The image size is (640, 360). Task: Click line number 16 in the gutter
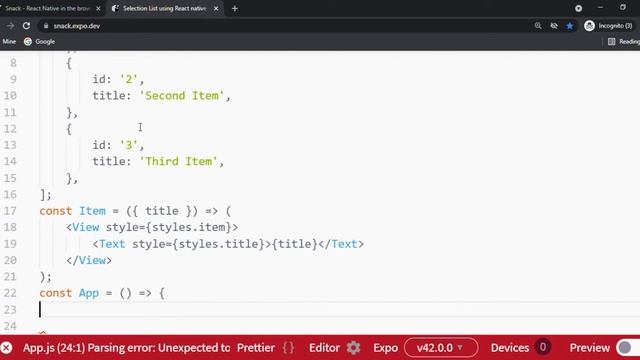[x=10, y=195]
